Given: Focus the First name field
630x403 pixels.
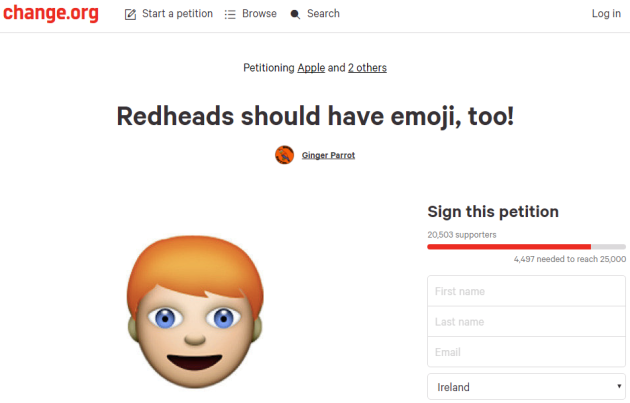Looking at the screenshot, I should coord(526,291).
